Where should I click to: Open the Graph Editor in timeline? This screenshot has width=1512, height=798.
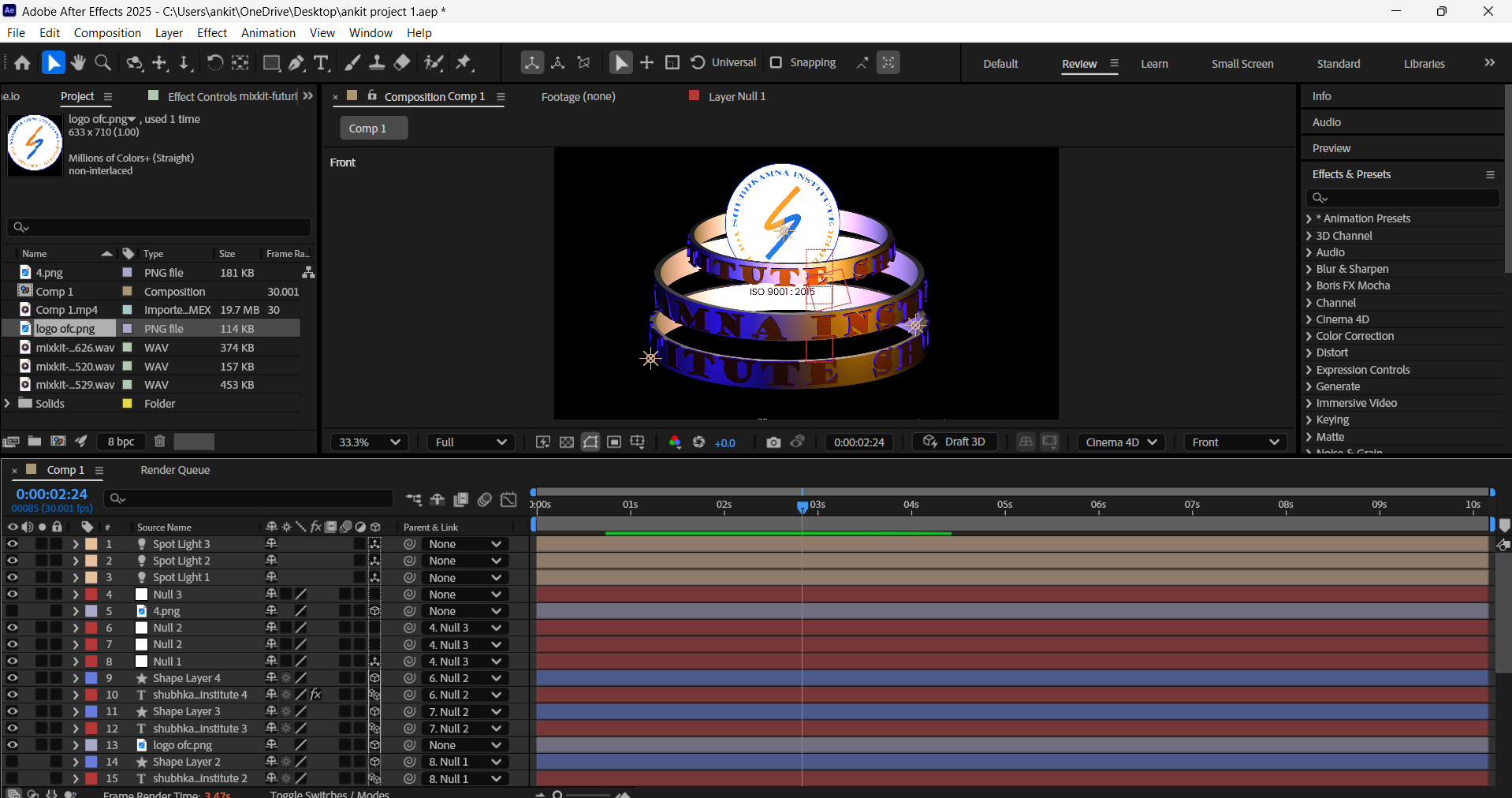[509, 499]
